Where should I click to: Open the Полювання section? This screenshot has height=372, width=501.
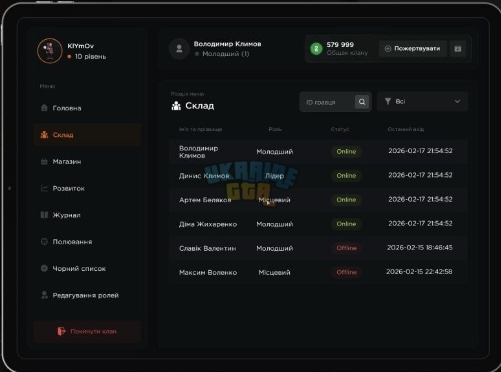tap(87, 242)
